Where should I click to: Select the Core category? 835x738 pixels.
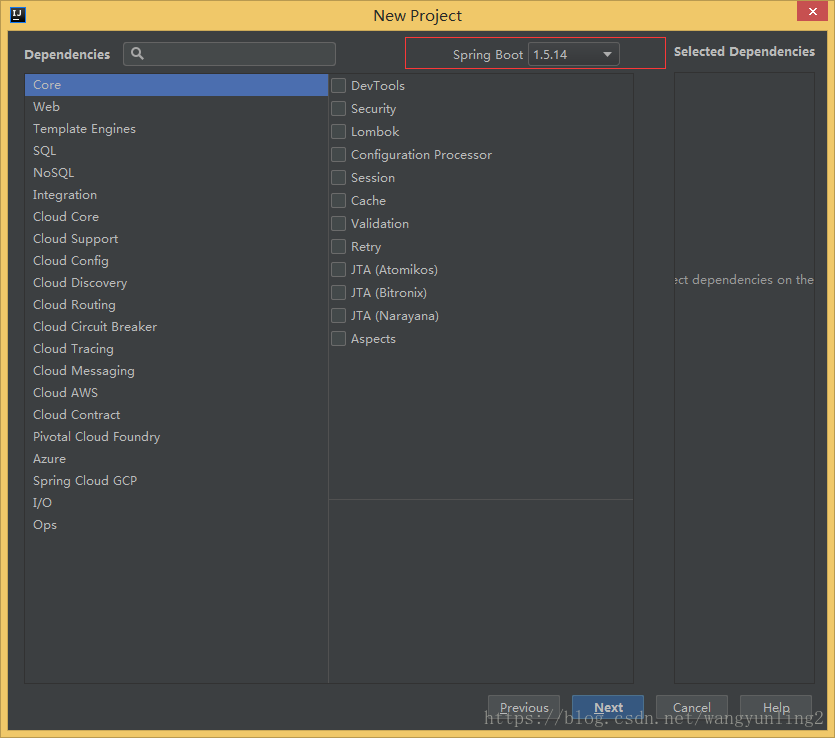pyautogui.click(x=176, y=85)
